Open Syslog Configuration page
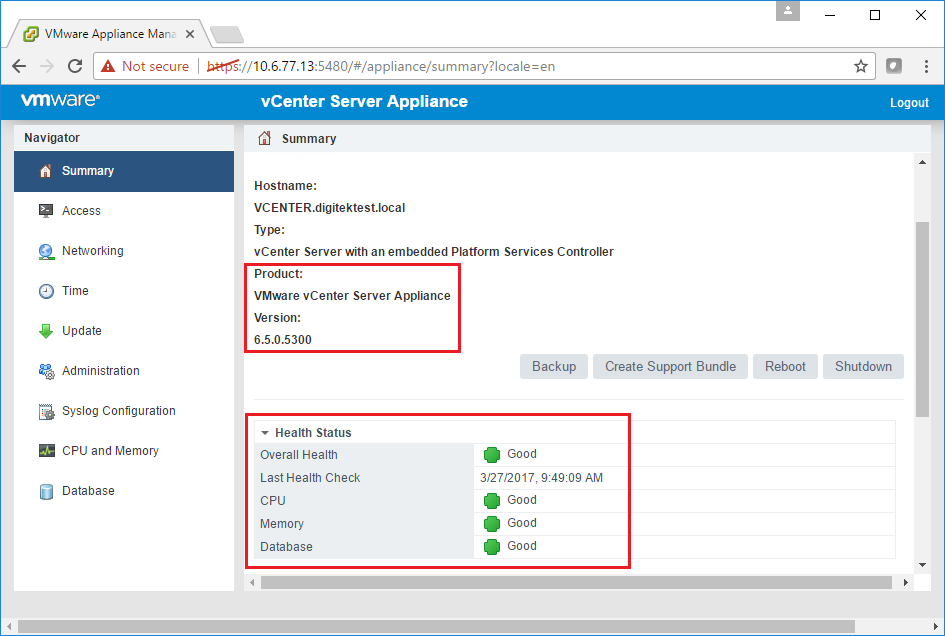This screenshot has height=636, width=945. (124, 411)
